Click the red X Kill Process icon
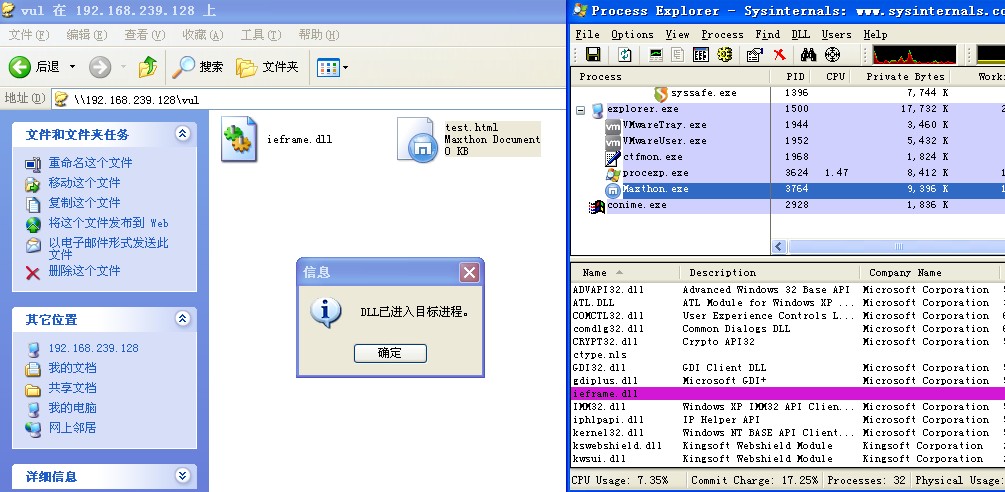The height and width of the screenshot is (492, 1005). (780, 54)
